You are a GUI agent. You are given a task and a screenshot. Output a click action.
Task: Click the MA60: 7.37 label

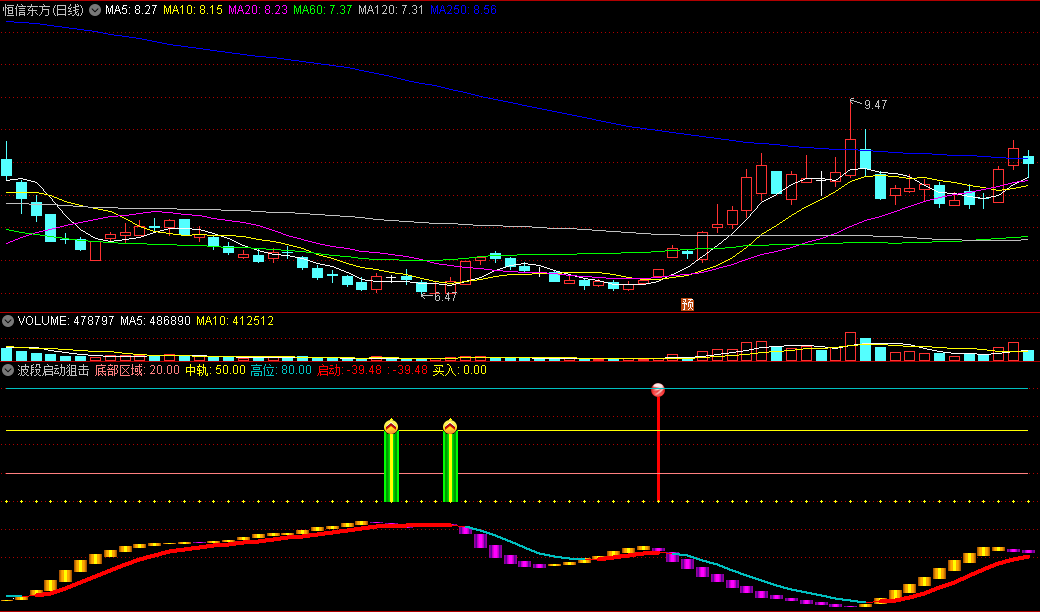[x=323, y=10]
